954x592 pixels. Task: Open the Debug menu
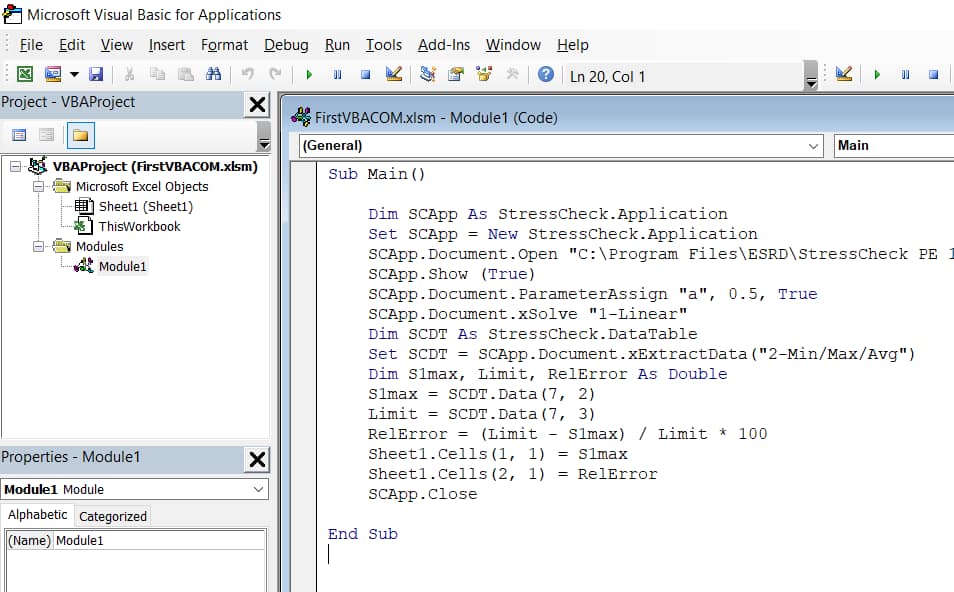[x=286, y=45]
